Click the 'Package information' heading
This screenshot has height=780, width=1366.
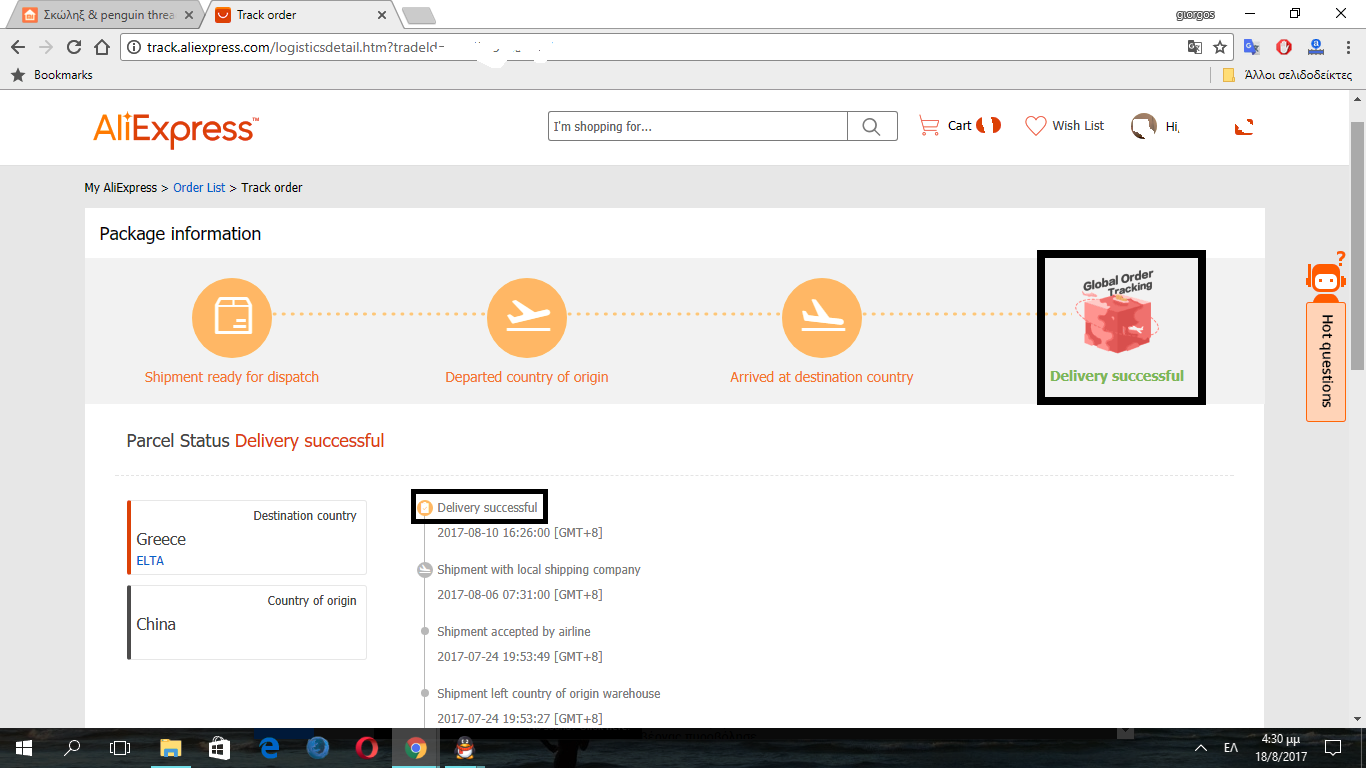(x=180, y=234)
